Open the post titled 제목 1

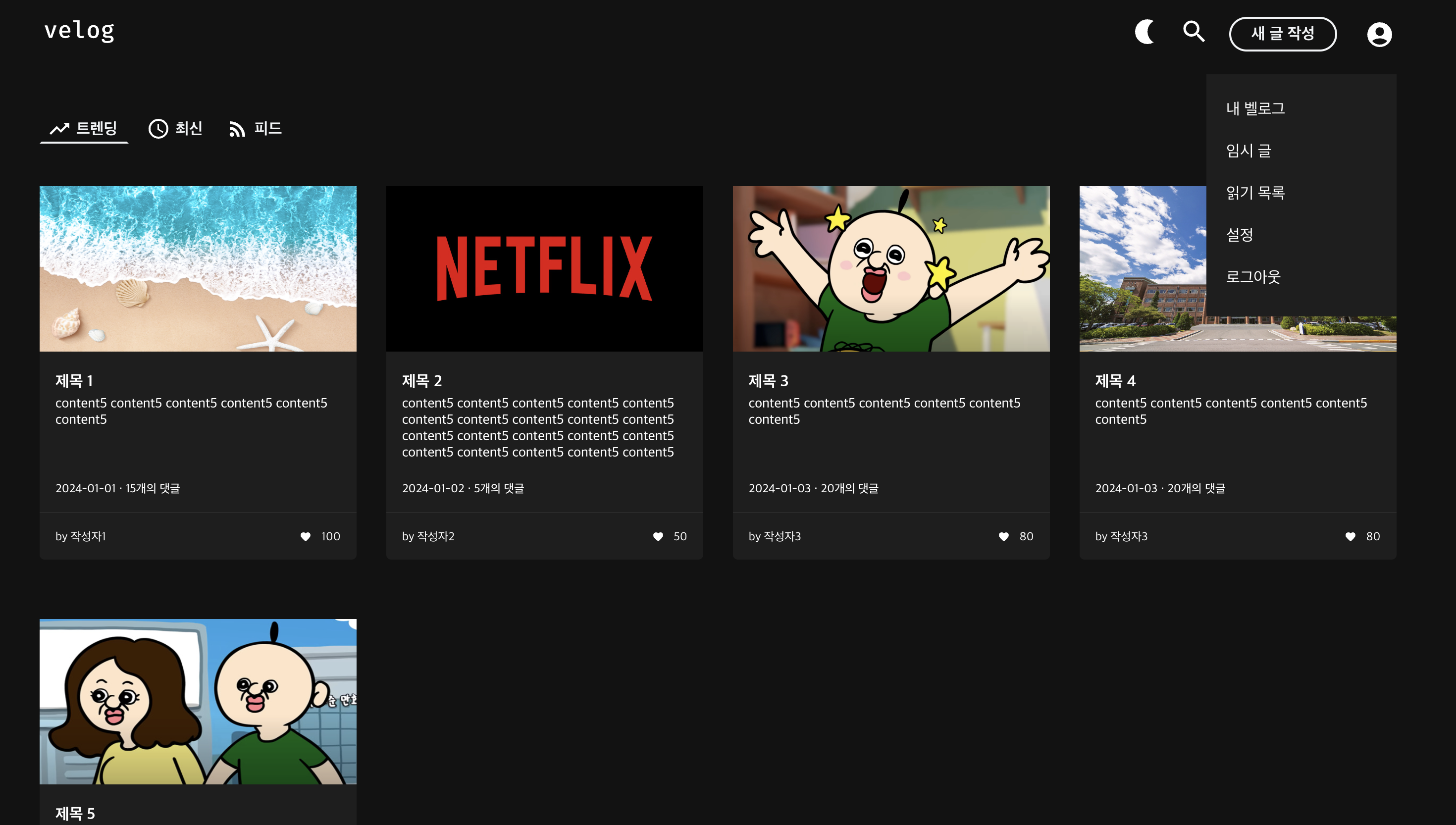pos(74,381)
